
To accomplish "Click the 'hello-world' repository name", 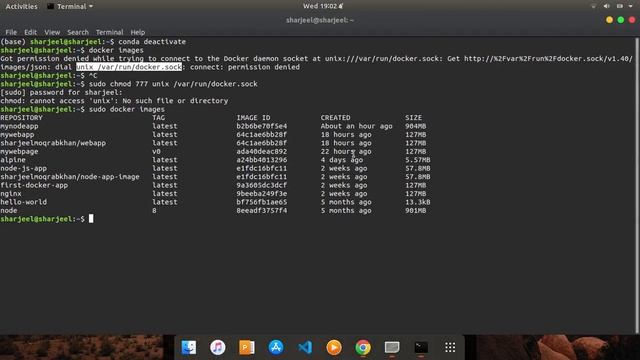I will pos(23,202).
